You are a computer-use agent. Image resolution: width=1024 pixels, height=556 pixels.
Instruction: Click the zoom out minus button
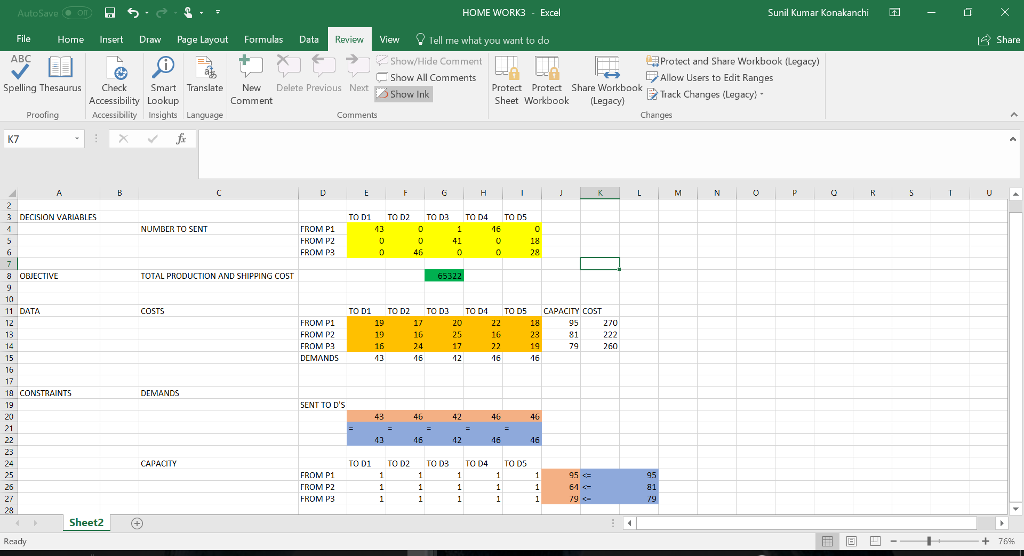coord(893,541)
